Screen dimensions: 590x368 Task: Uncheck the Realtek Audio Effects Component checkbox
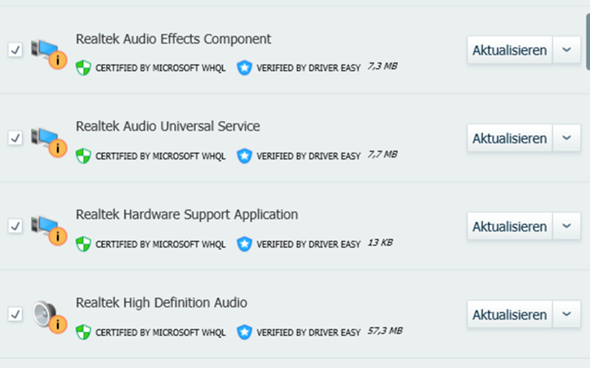[15, 50]
